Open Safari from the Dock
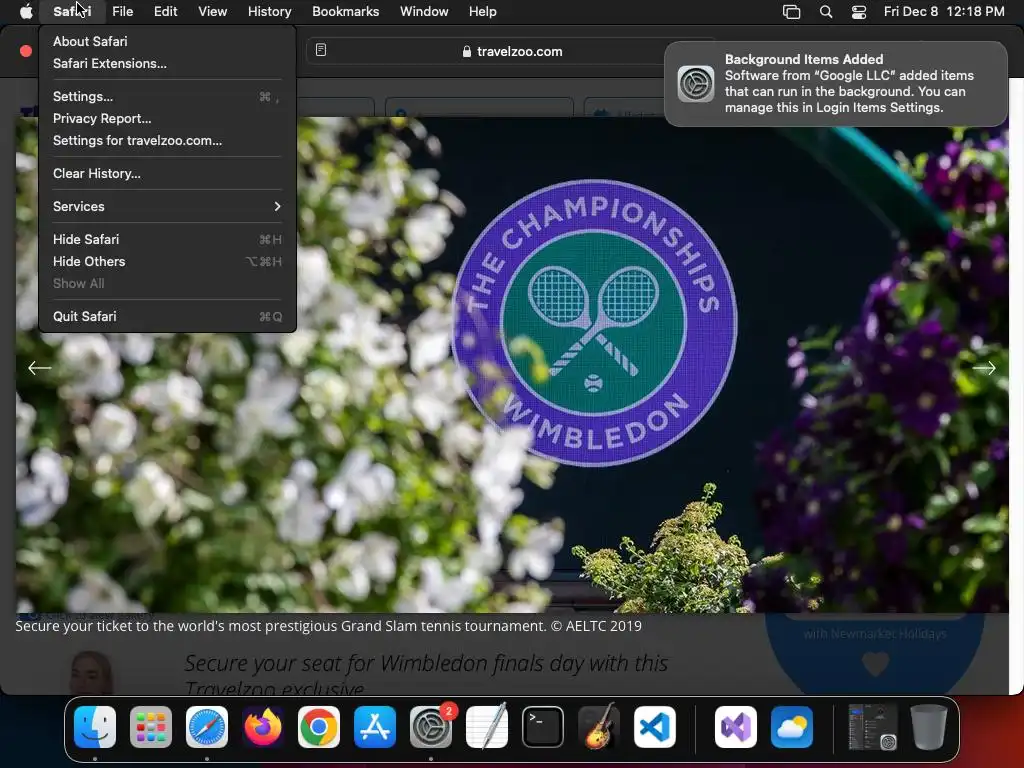This screenshot has height=768, width=1024. [207, 727]
